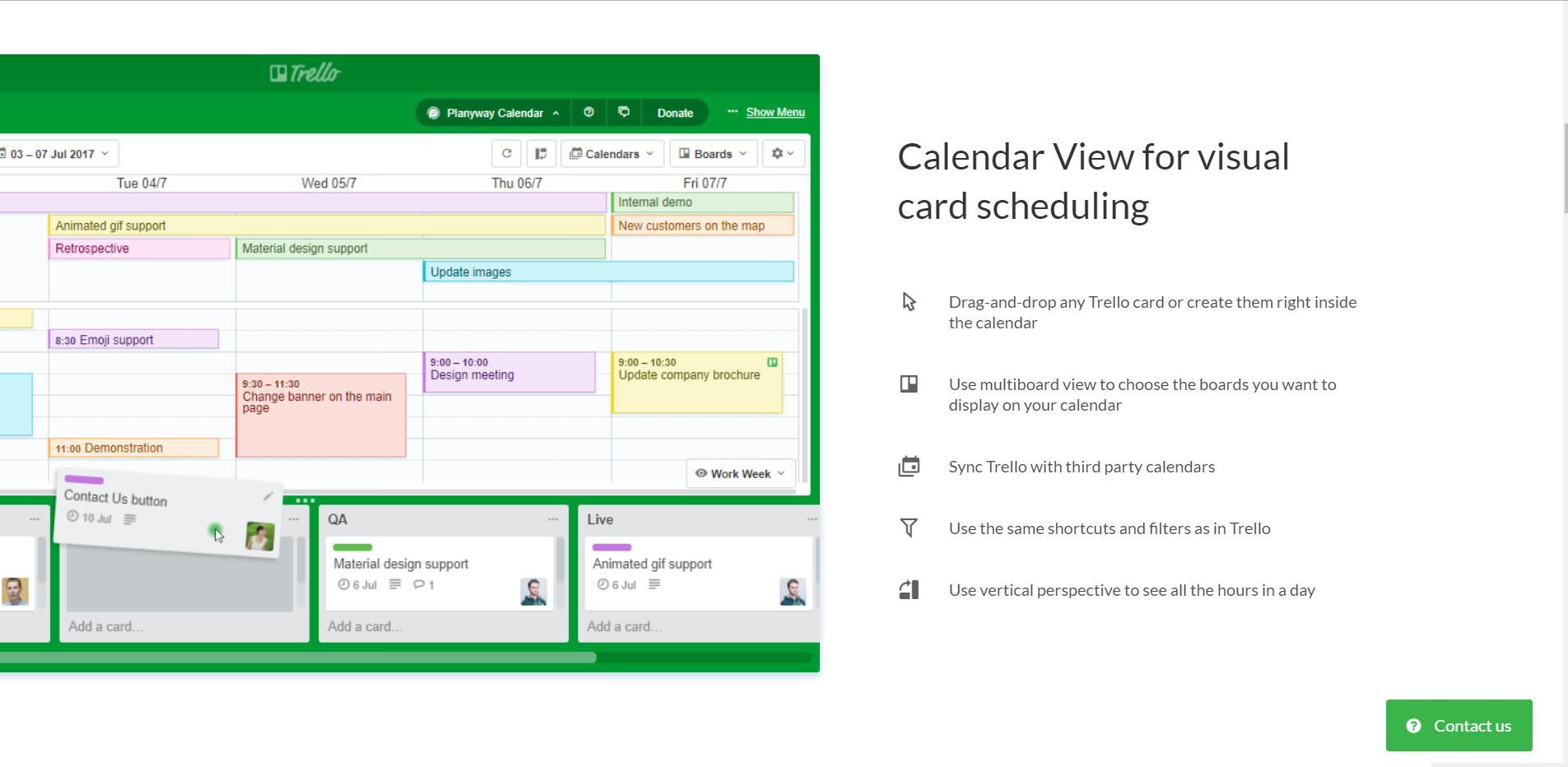Click the 6 Jul due date on Animated gif card
The height and width of the screenshot is (767, 1568).
[x=616, y=584]
